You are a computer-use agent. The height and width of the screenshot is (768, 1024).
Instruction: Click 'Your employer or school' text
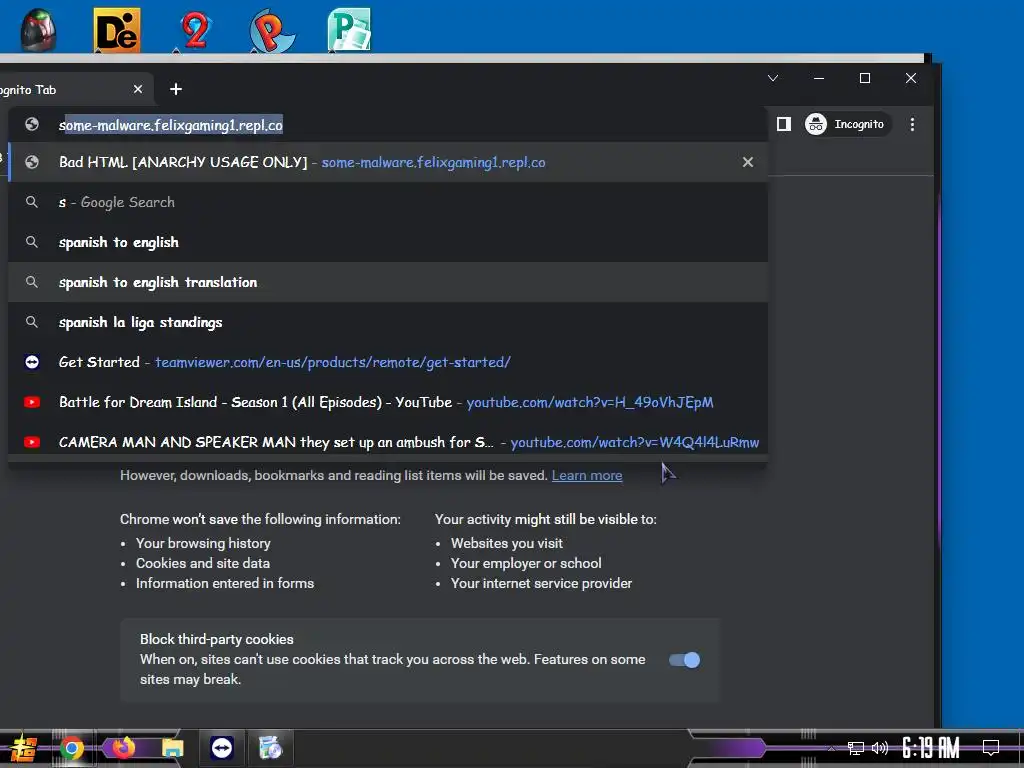[x=526, y=563]
